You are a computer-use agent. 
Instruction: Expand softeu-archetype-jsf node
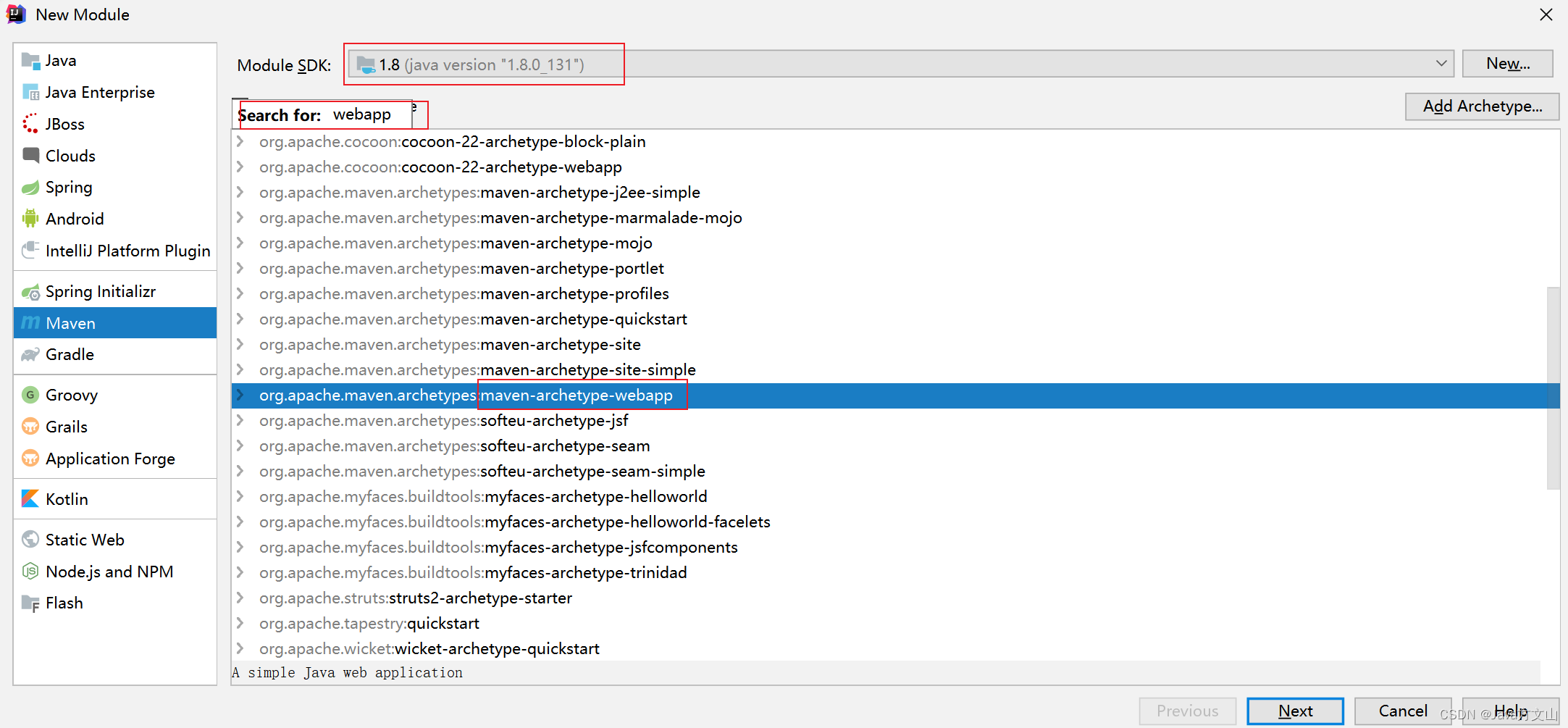tap(240, 420)
